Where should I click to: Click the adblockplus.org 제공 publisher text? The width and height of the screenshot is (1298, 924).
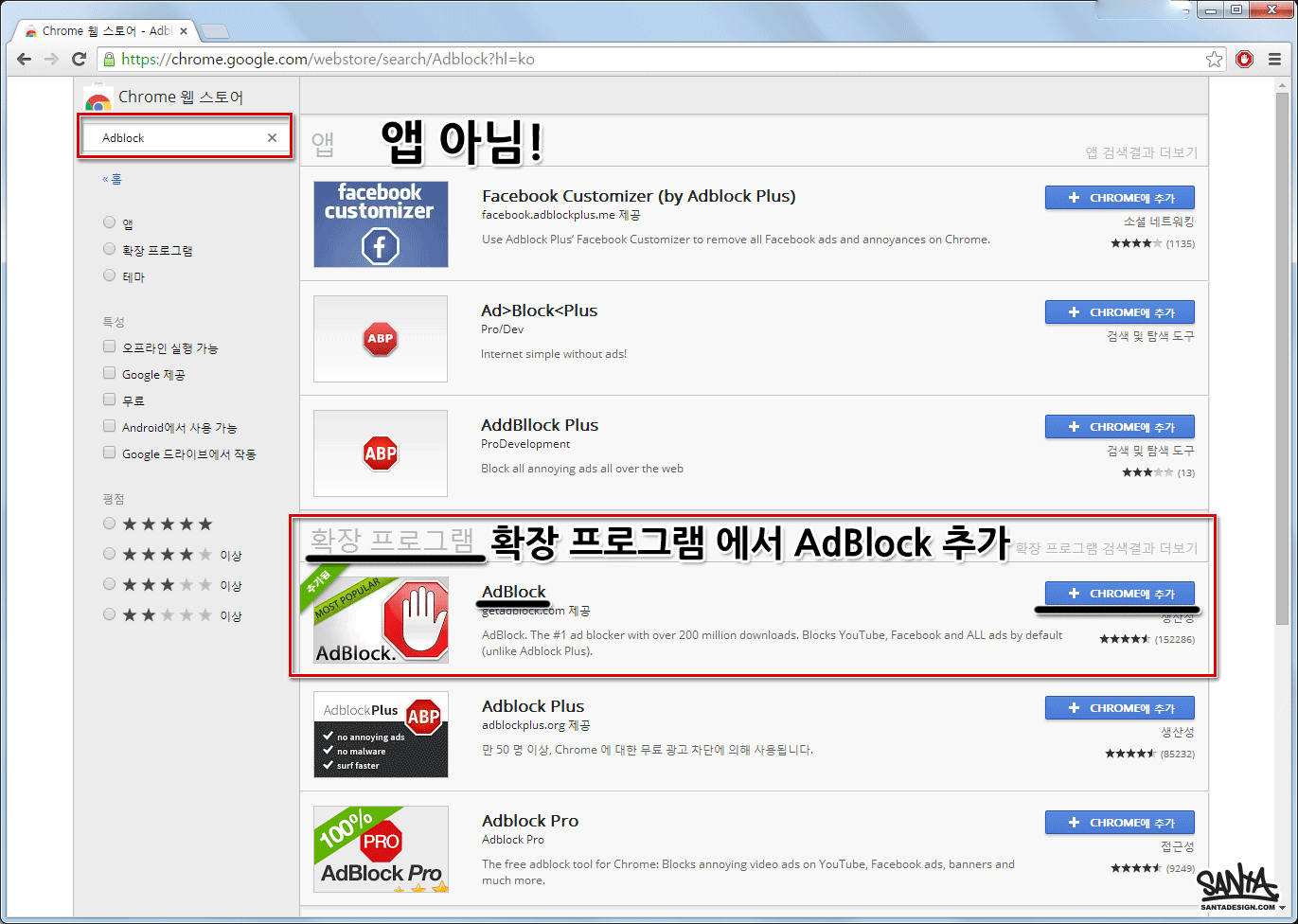[x=536, y=726]
